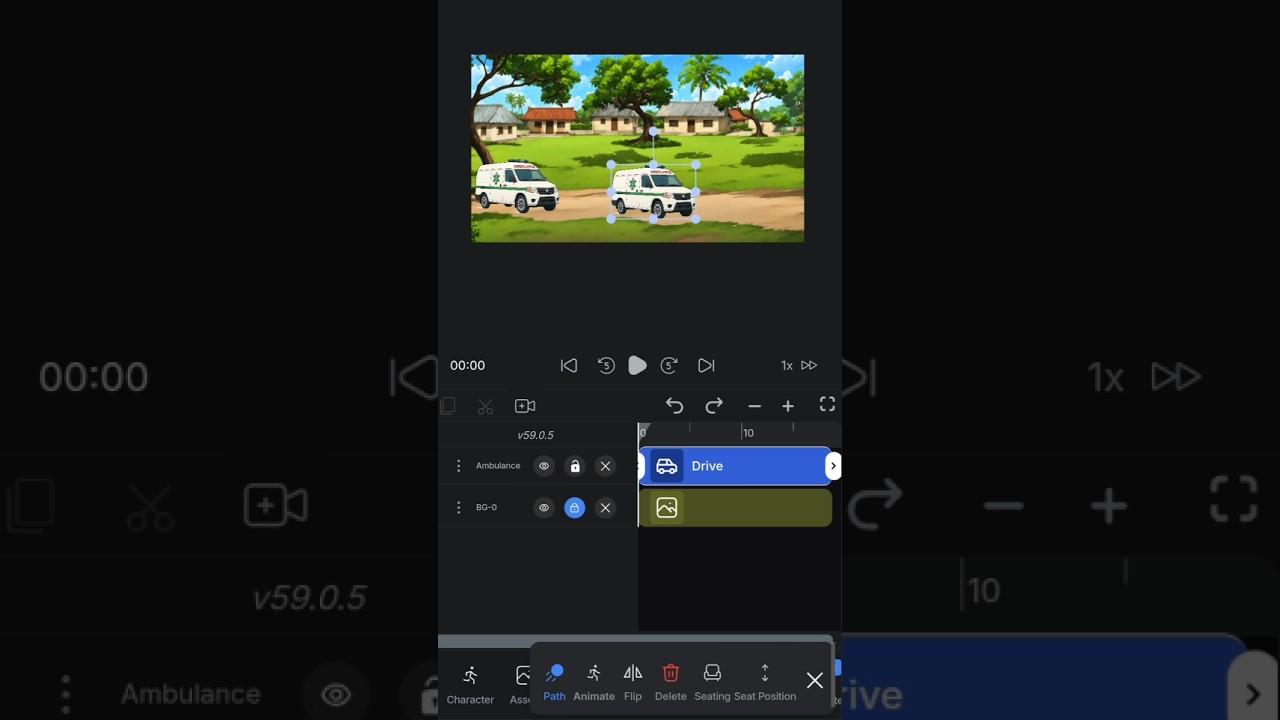The width and height of the screenshot is (1280, 720).
Task: Play the animation
Action: [x=637, y=366]
